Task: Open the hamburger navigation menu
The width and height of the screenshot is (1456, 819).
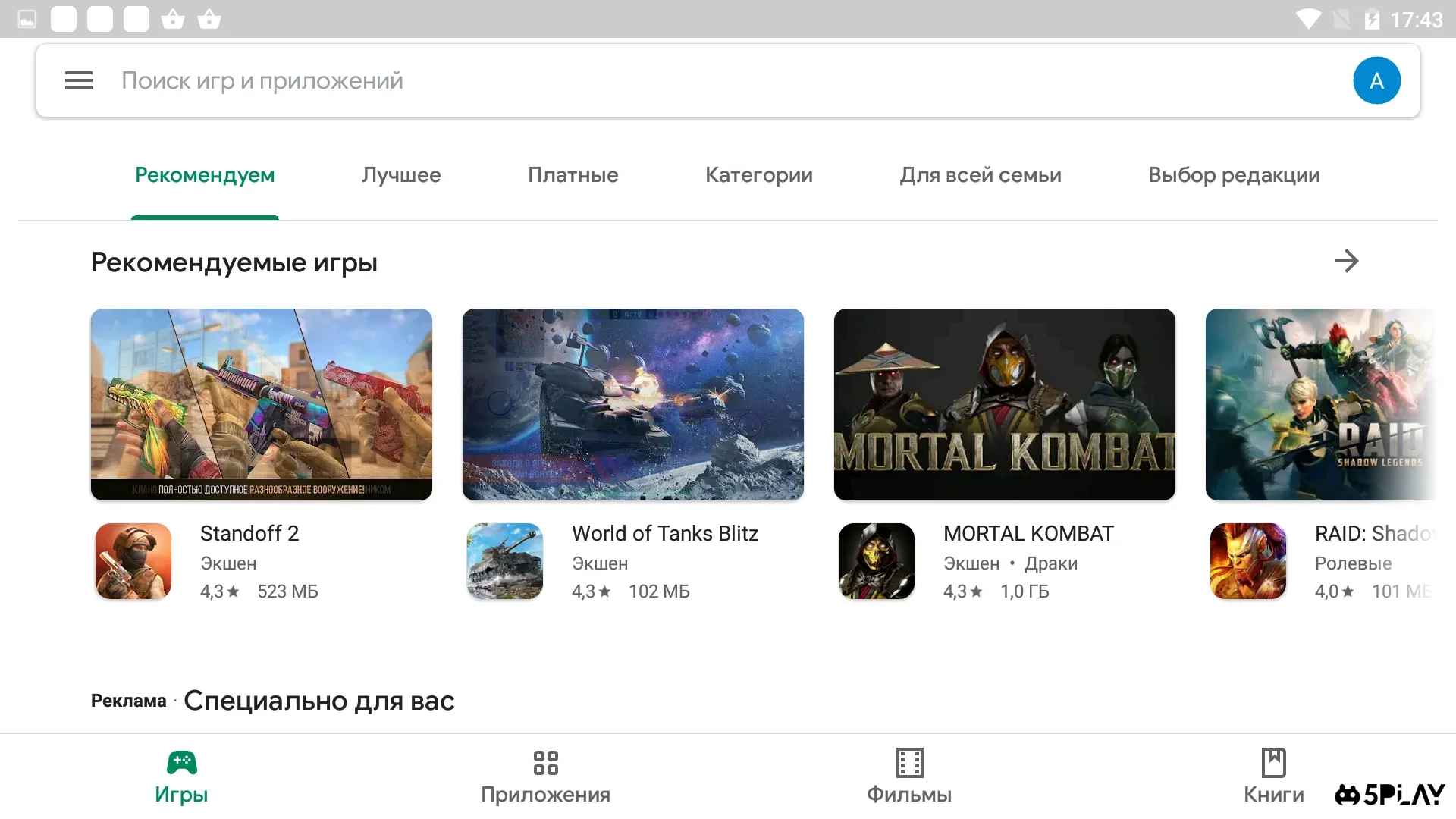Action: [79, 80]
